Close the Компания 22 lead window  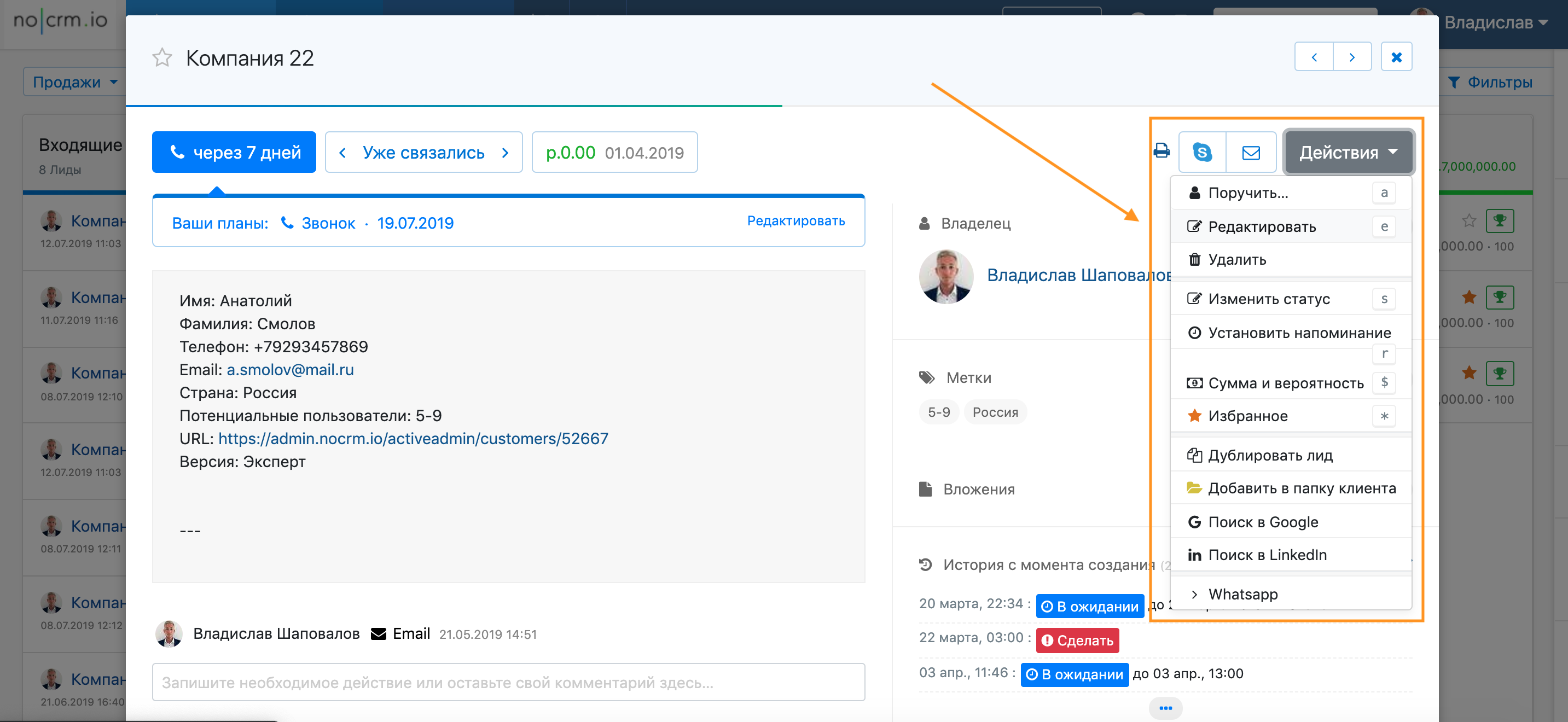click(x=1396, y=57)
